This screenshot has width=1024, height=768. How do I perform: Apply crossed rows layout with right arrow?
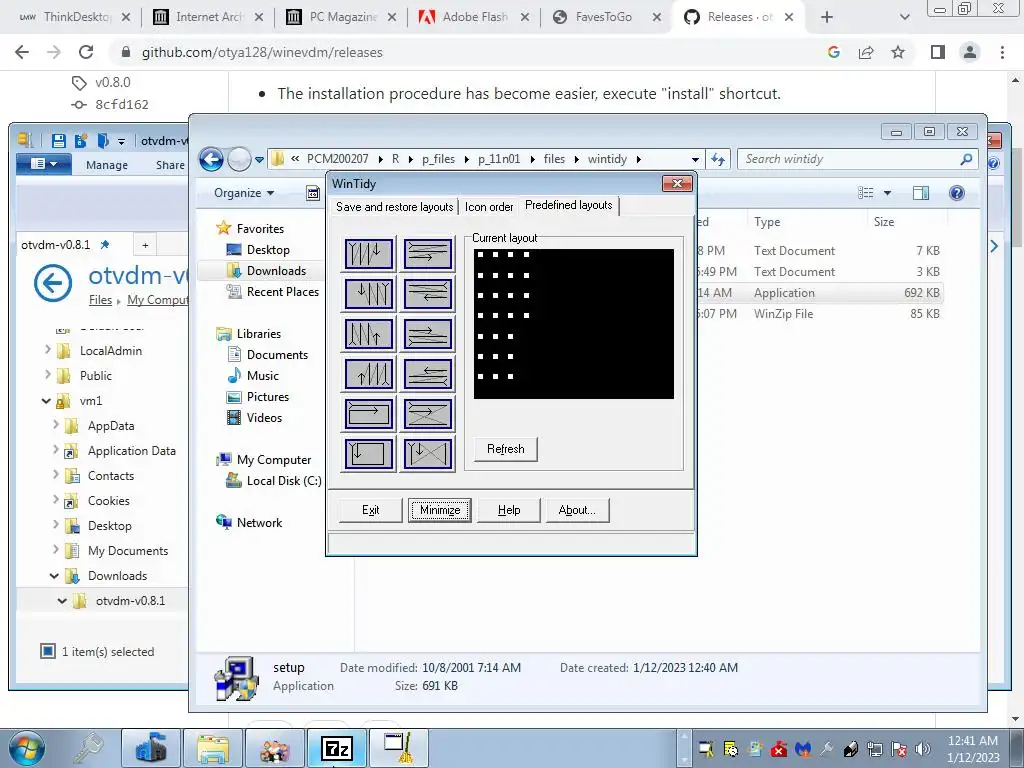pyautogui.click(x=428, y=414)
